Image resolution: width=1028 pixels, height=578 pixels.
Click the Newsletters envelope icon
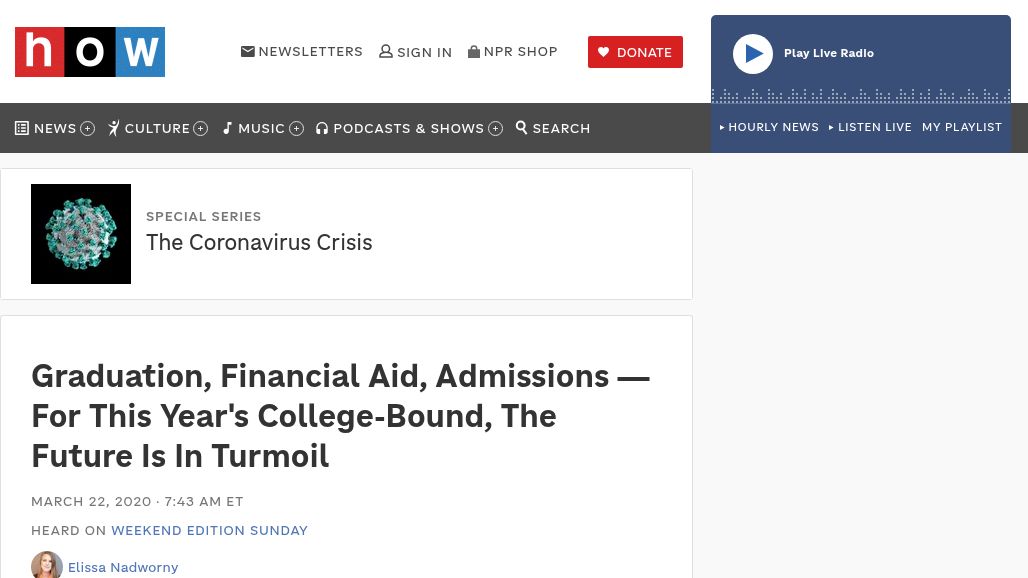248,52
